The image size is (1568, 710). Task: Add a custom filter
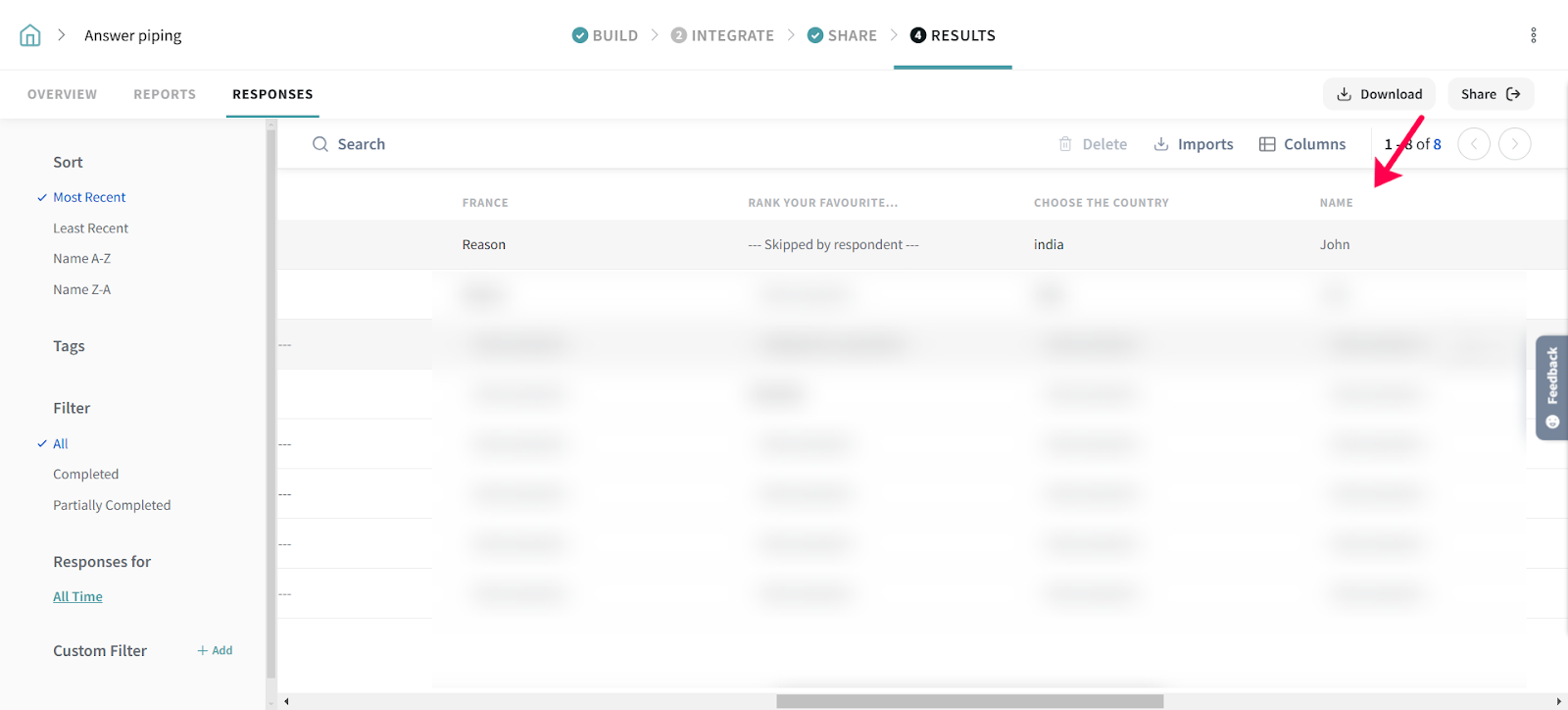(215, 651)
